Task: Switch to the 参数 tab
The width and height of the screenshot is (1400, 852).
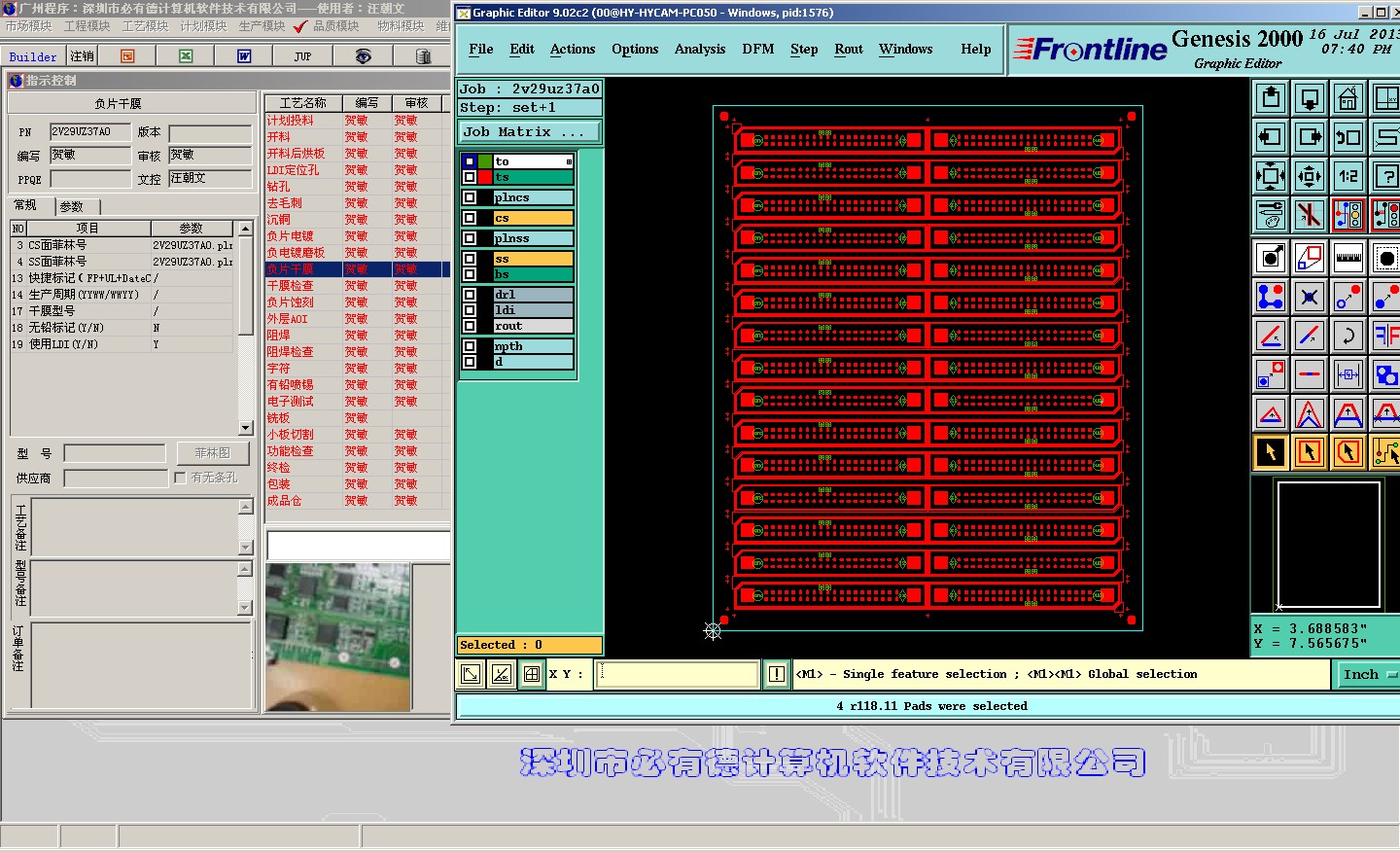Action: [77, 207]
